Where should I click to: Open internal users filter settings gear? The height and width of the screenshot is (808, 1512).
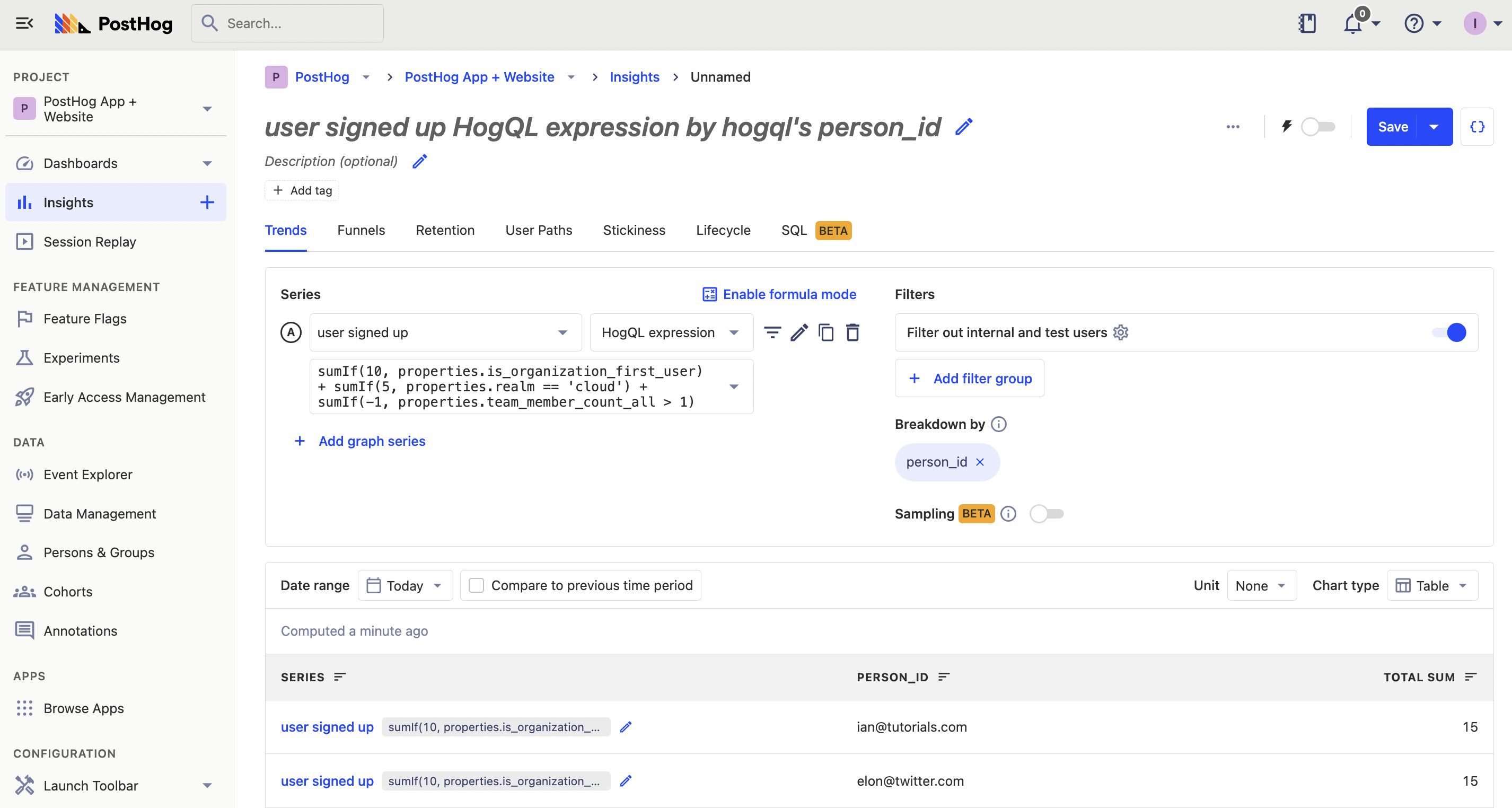[1121, 333]
